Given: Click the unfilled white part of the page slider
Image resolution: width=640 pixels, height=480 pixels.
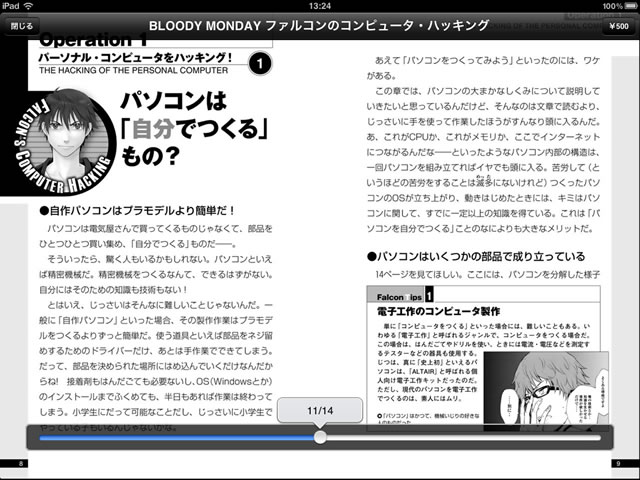Looking at the screenshot, I should [x=464, y=438].
